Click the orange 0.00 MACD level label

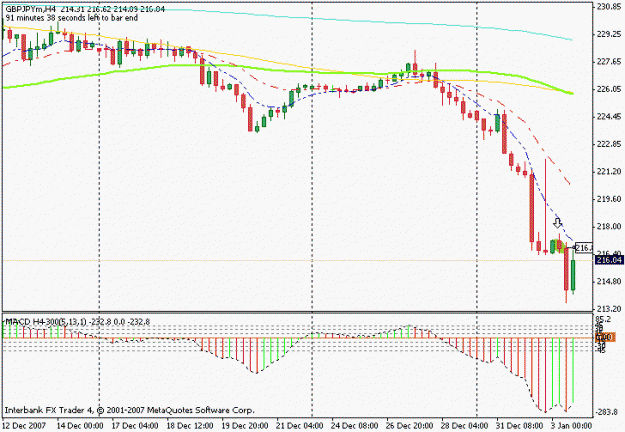coord(605,338)
